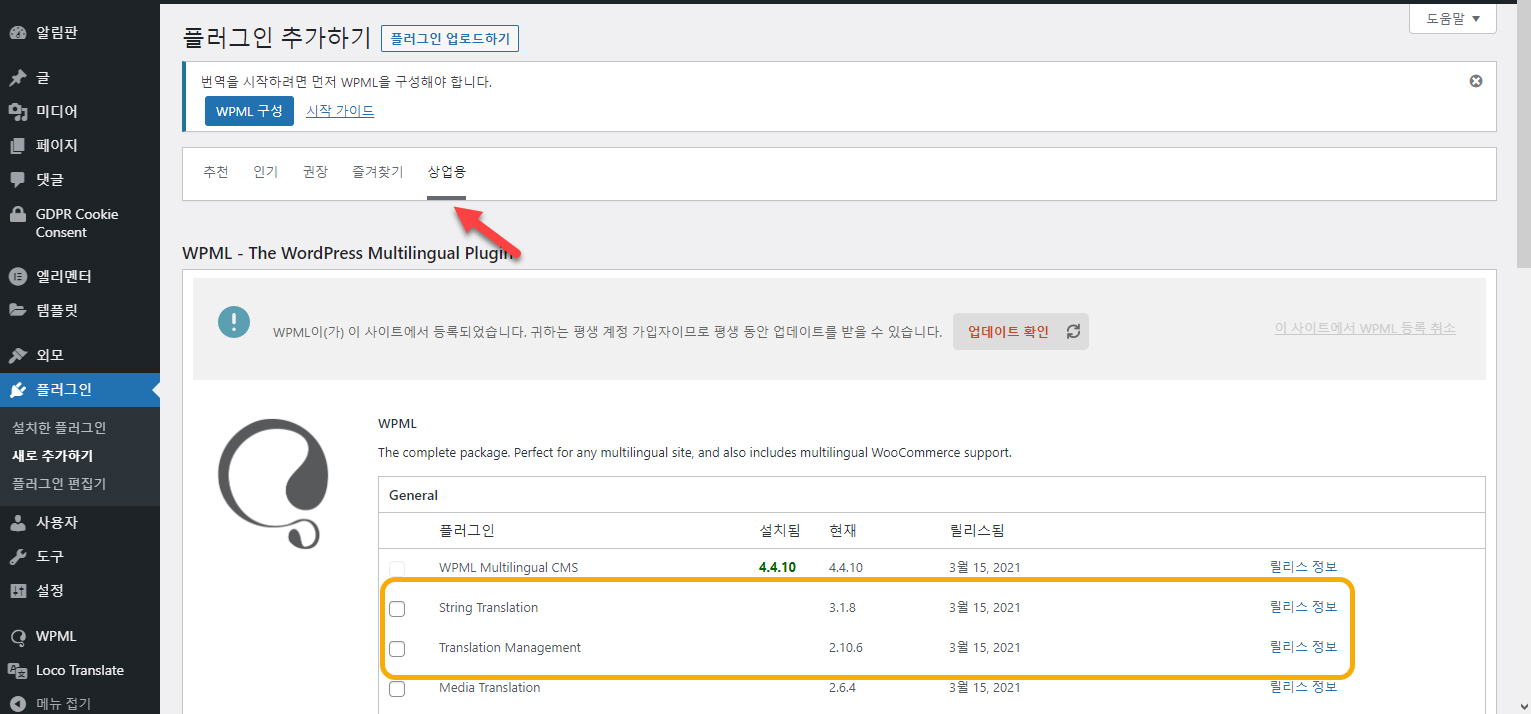Click the 설치됨 column header
Viewport: 1531px width, 714px height.
pos(780,531)
